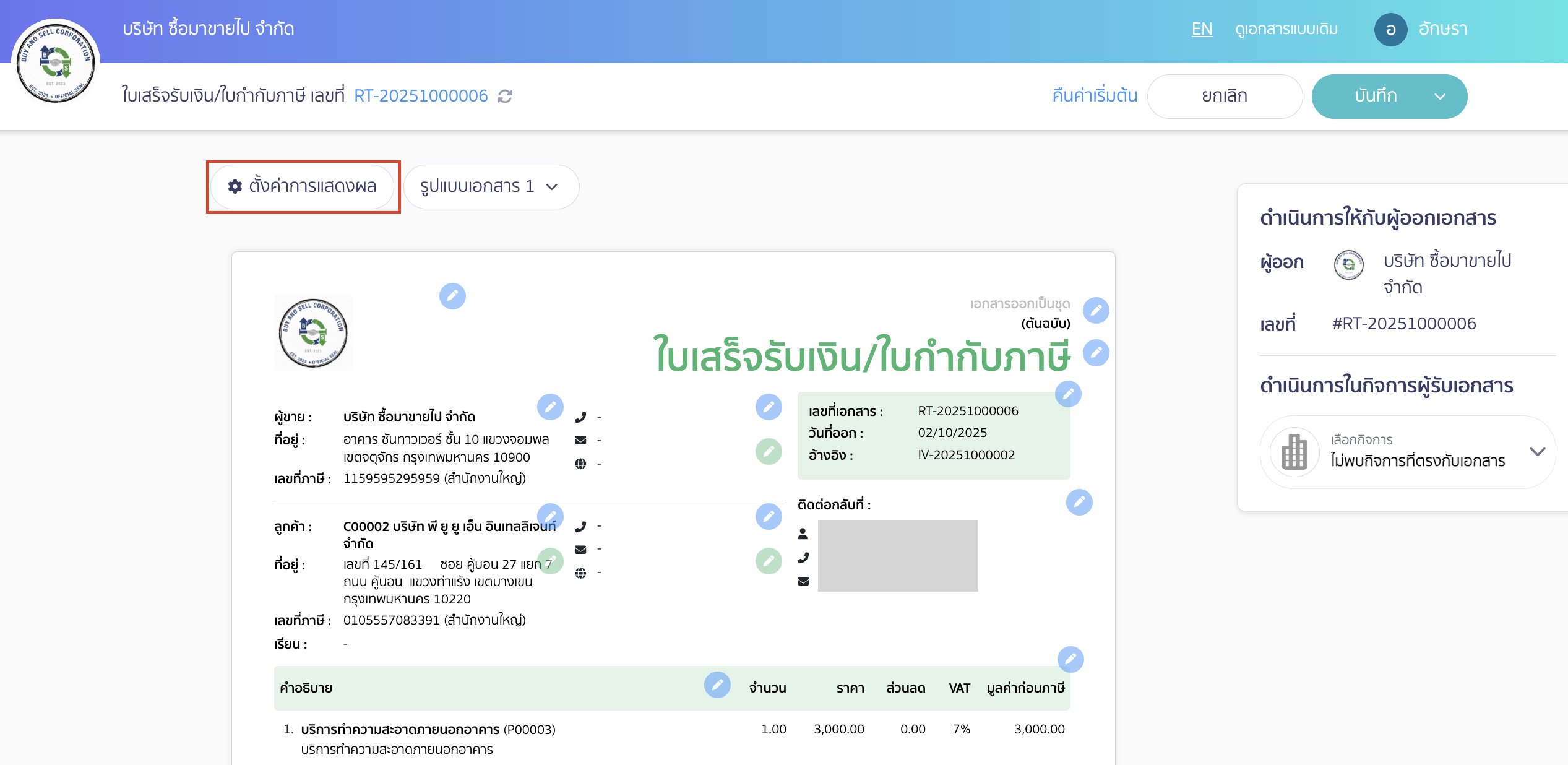Edit document set label via pencil icon
1568x765 pixels.
coord(1096,310)
